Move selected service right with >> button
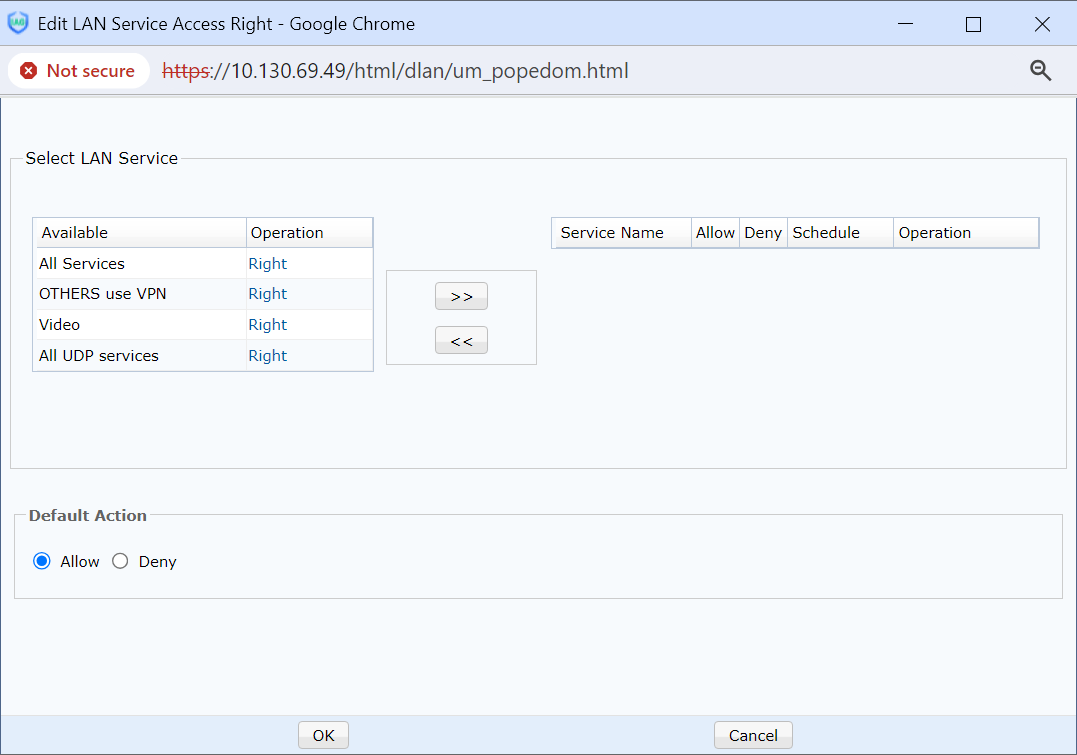This screenshot has height=755, width=1077. point(461,296)
